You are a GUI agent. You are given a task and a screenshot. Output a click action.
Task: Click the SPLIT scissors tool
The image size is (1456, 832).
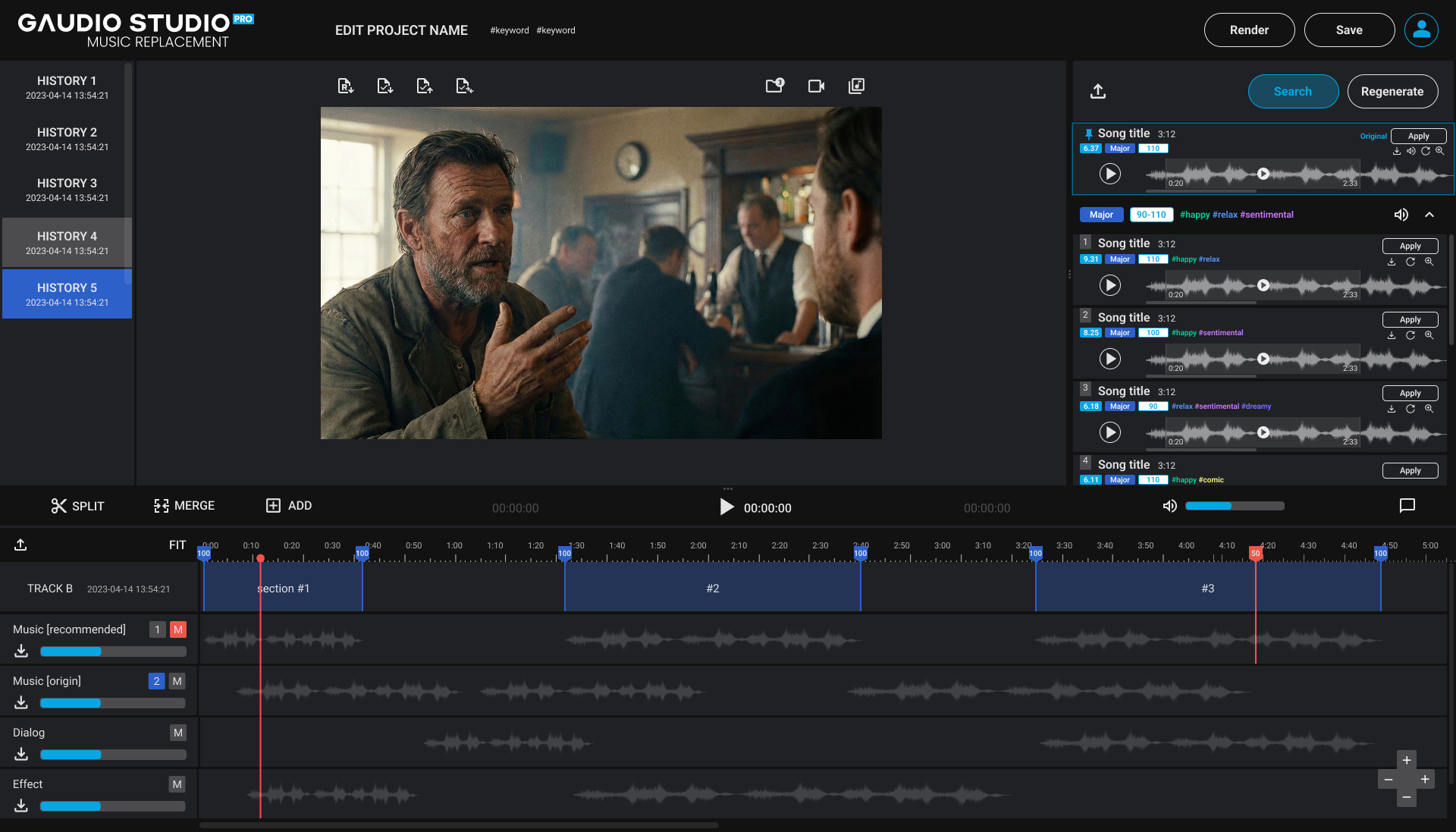(x=59, y=506)
